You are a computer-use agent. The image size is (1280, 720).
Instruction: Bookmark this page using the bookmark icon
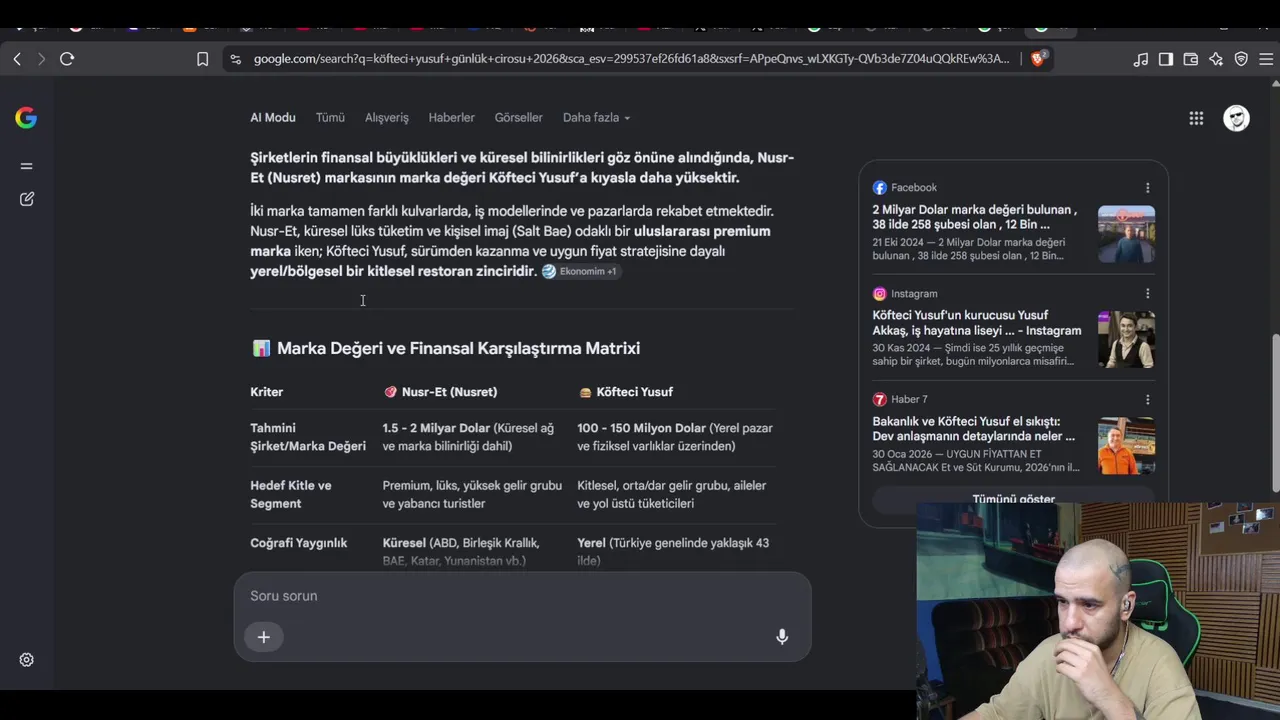pyautogui.click(x=202, y=59)
